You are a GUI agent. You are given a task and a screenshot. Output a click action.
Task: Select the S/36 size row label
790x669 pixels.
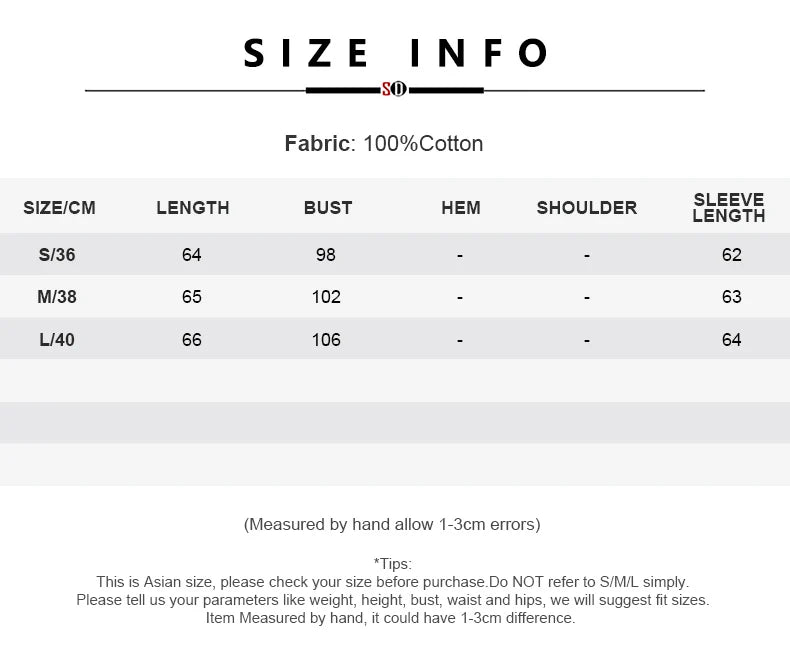click(57, 254)
